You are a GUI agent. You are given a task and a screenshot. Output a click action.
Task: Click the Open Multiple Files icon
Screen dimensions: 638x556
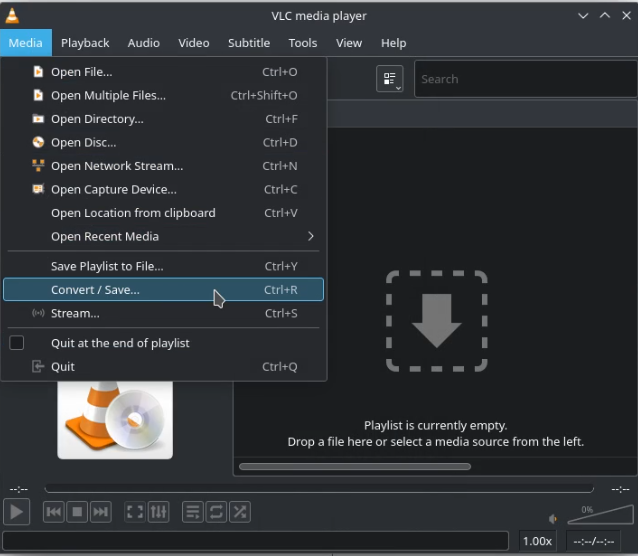pos(38,95)
